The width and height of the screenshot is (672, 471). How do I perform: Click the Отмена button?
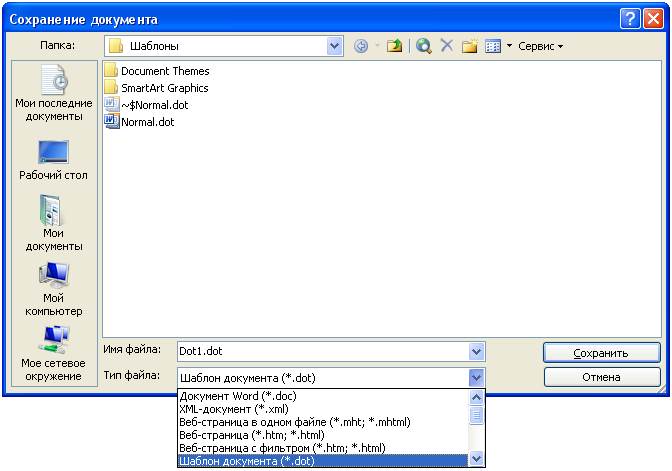[x=601, y=377]
